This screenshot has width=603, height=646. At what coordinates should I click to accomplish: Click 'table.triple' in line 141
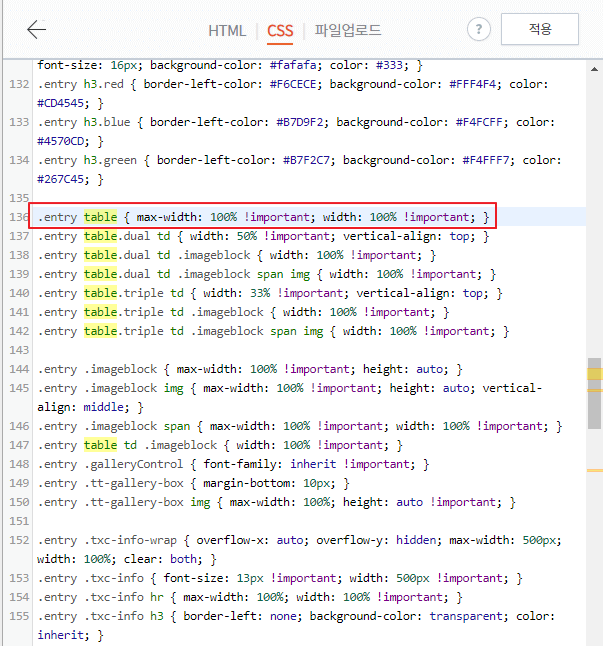(x=124, y=312)
